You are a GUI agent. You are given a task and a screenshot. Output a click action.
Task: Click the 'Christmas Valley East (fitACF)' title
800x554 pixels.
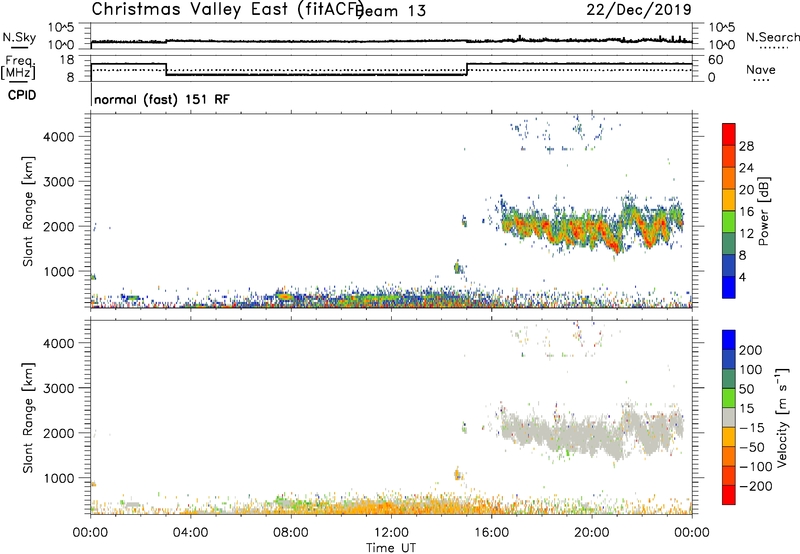228,9
